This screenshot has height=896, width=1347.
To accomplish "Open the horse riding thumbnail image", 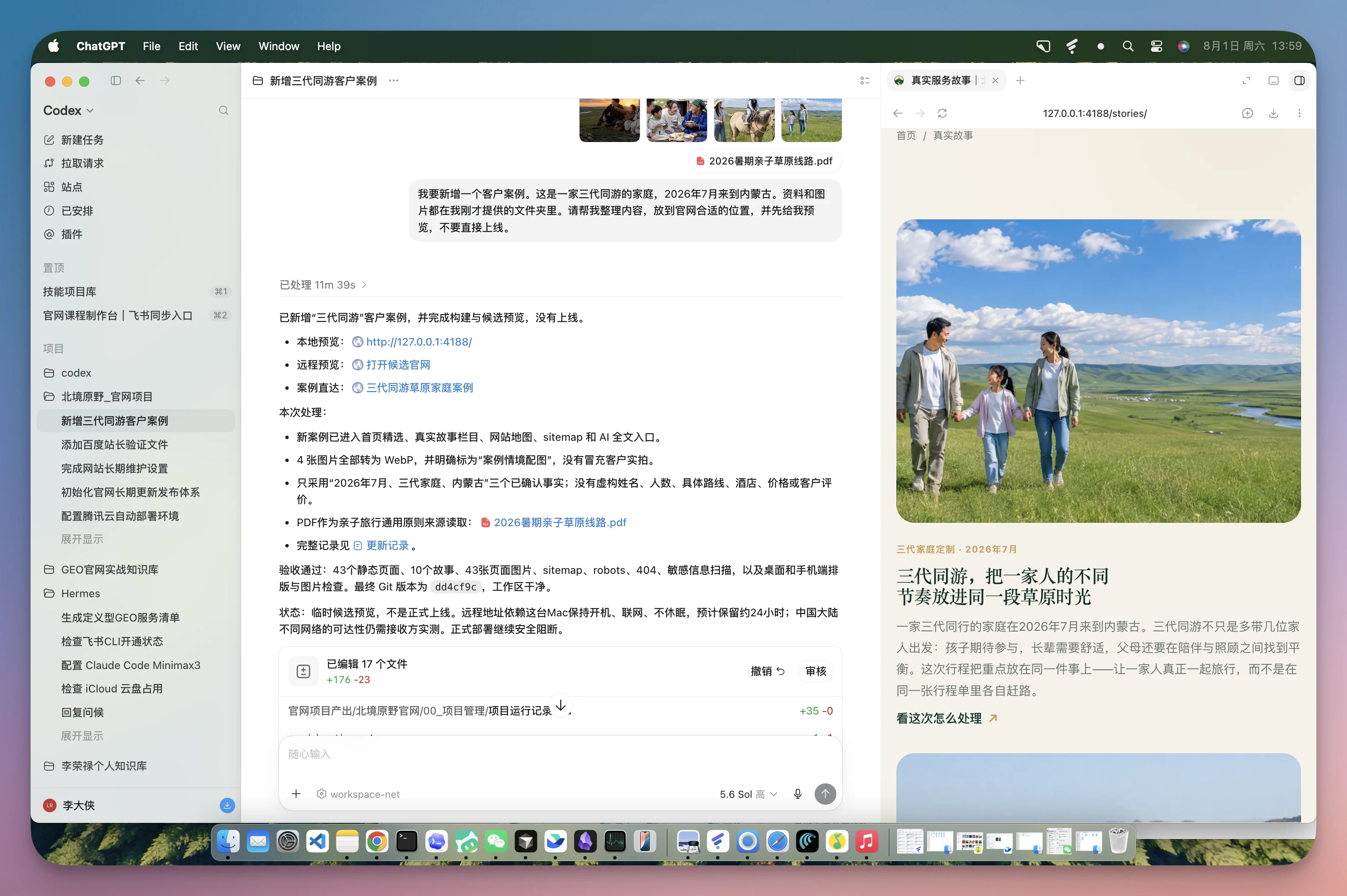I will pos(744,120).
